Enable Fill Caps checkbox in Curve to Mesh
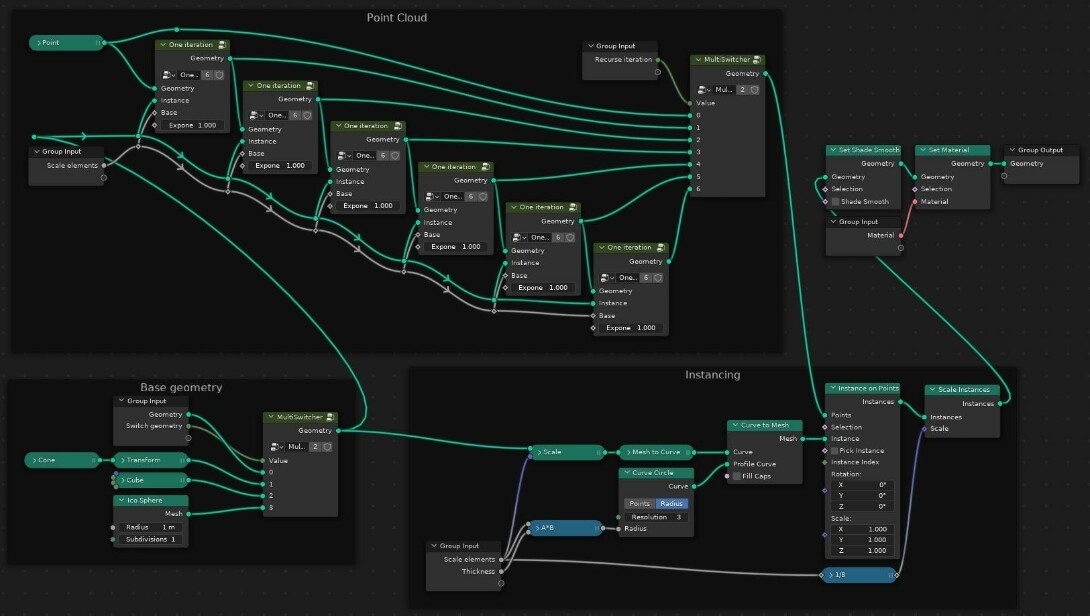 pos(737,476)
